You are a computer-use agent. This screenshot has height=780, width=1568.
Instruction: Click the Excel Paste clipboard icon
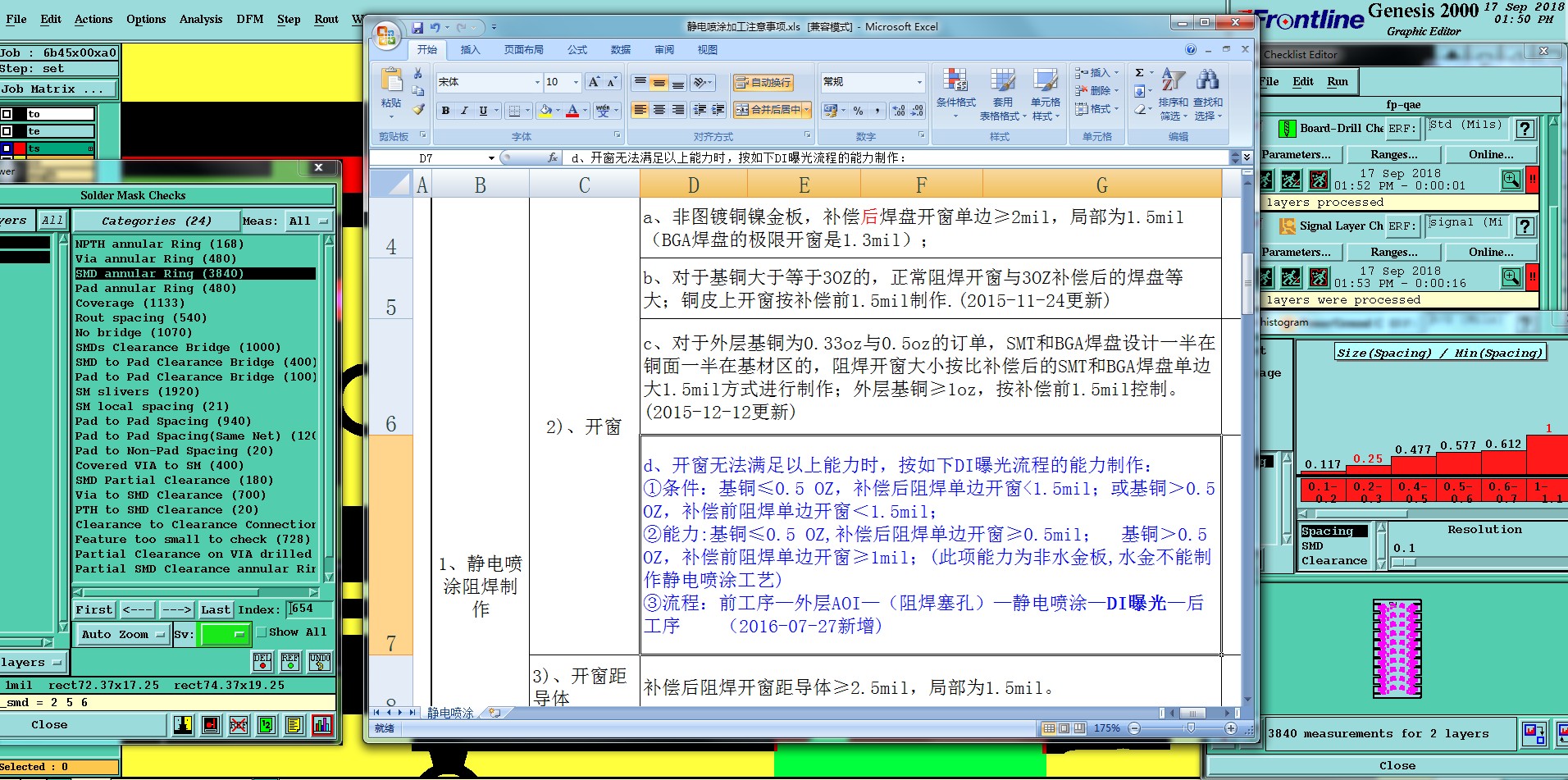(391, 80)
